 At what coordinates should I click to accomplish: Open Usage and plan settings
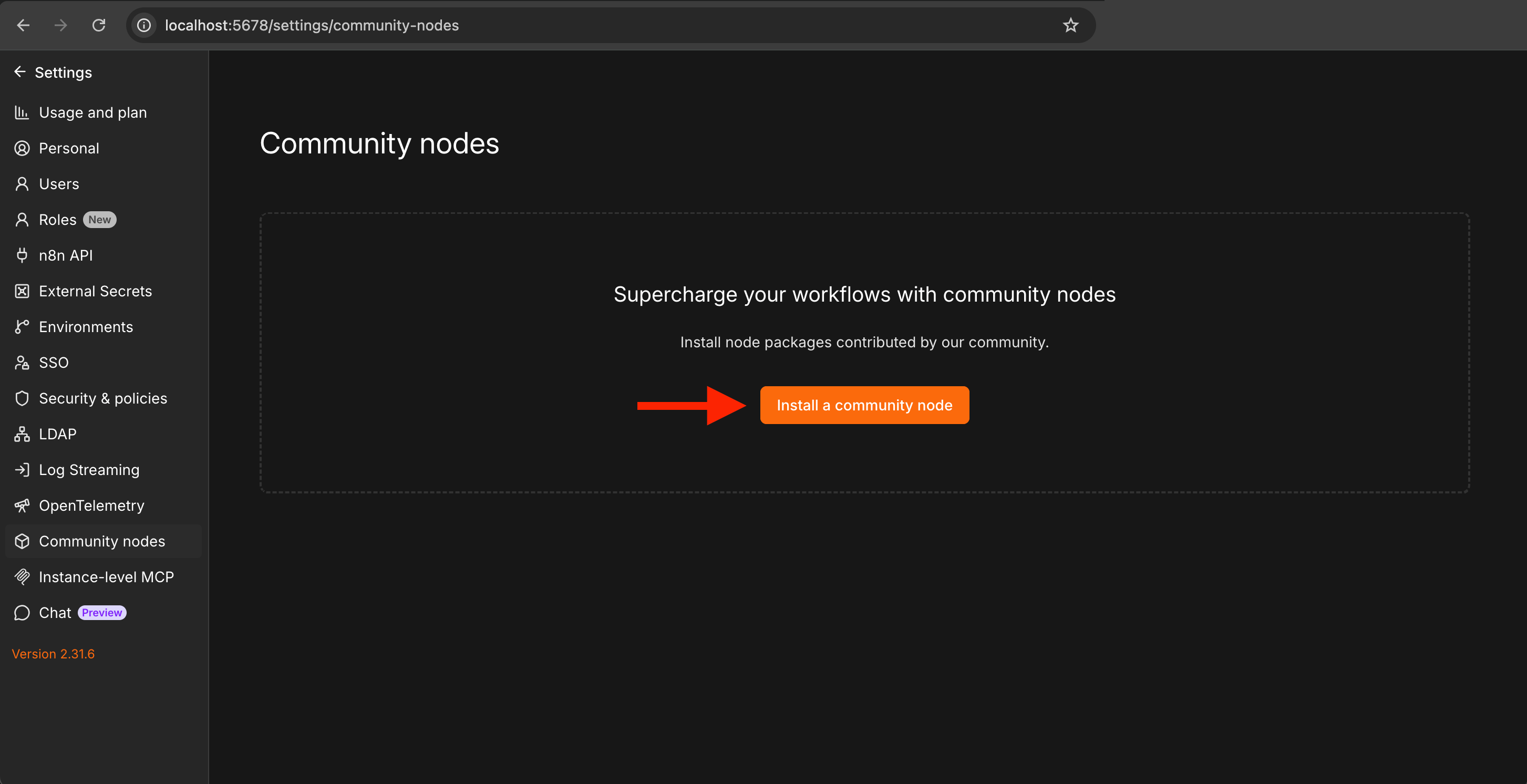pyautogui.click(x=104, y=112)
